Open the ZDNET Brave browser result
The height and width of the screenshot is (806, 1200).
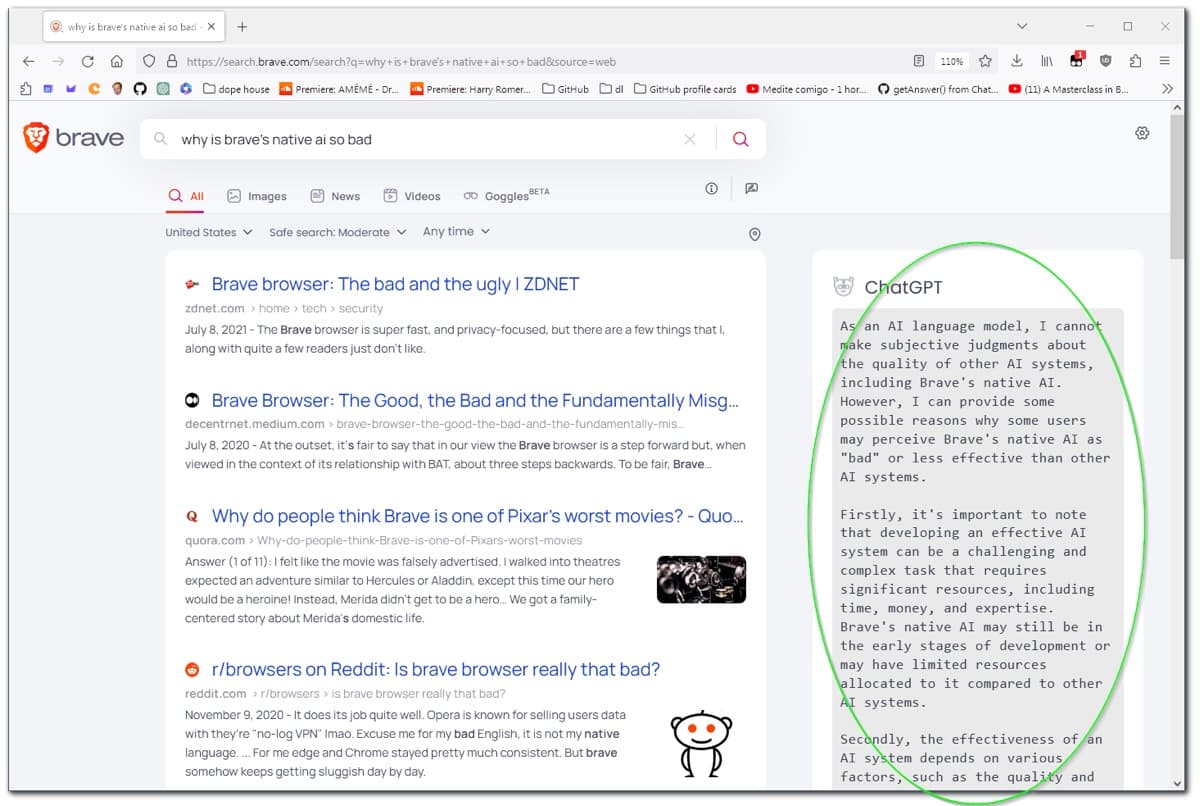point(395,284)
